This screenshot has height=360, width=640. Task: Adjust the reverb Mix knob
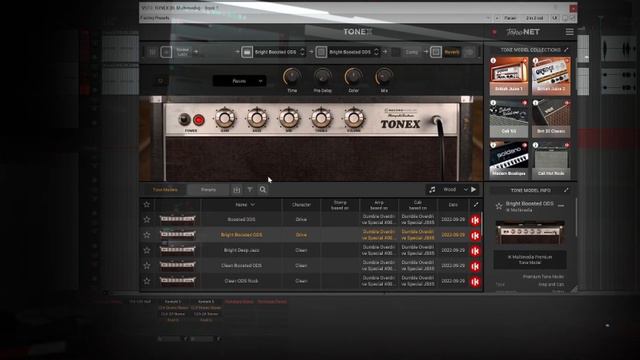tap(384, 76)
